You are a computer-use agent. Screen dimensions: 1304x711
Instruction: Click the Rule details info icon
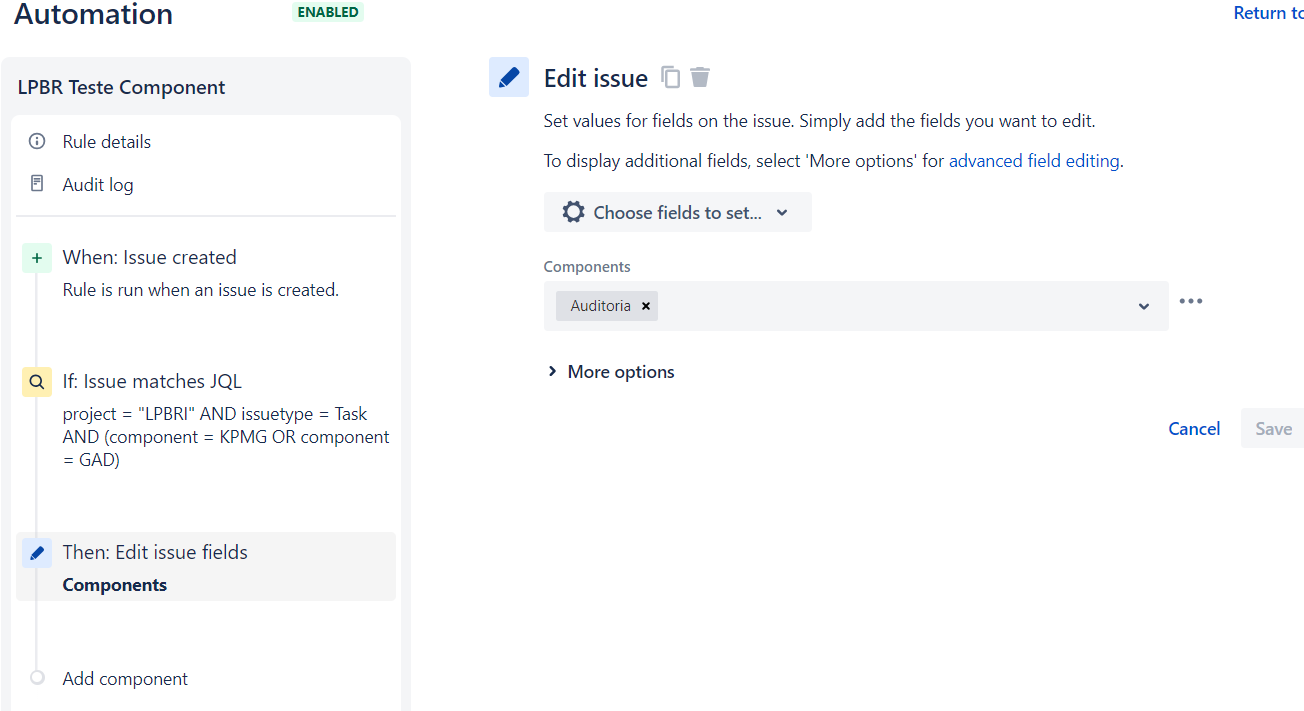(x=37, y=141)
